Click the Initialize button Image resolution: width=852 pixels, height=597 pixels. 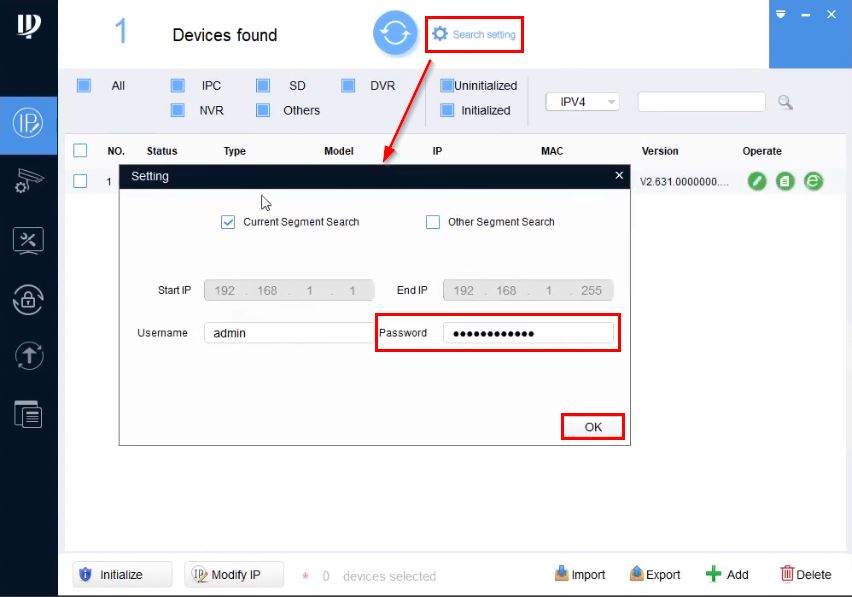tap(122, 574)
